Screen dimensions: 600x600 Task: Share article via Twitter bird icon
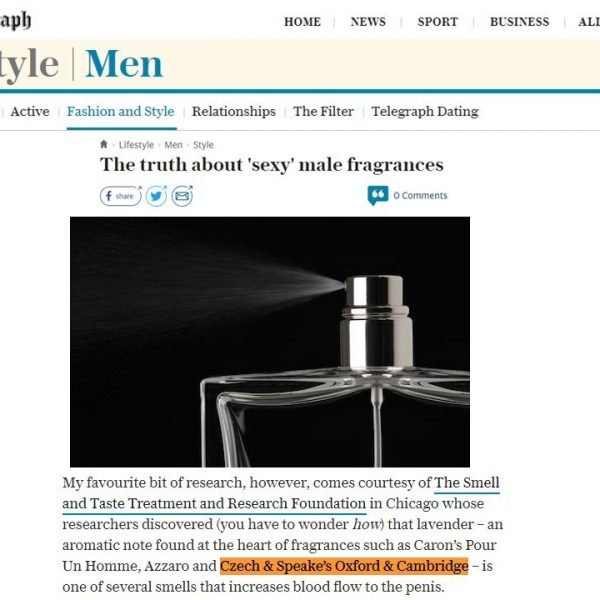pos(156,196)
